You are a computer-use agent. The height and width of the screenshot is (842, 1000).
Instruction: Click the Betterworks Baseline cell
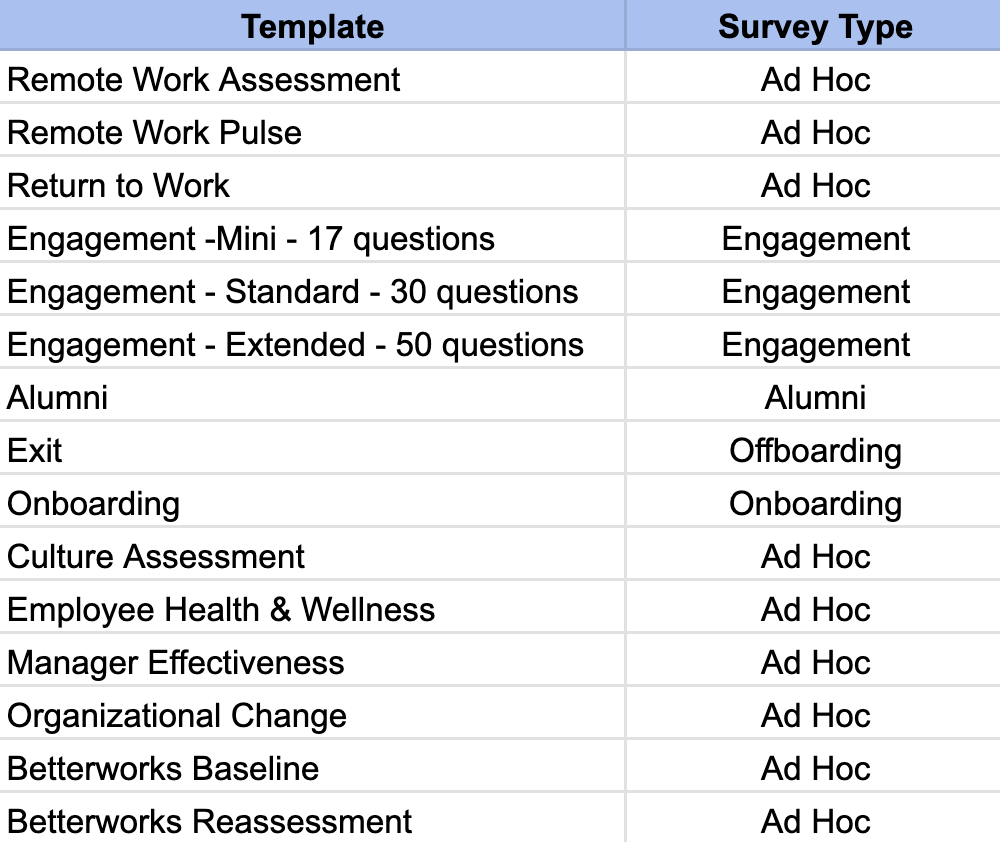click(x=312, y=766)
